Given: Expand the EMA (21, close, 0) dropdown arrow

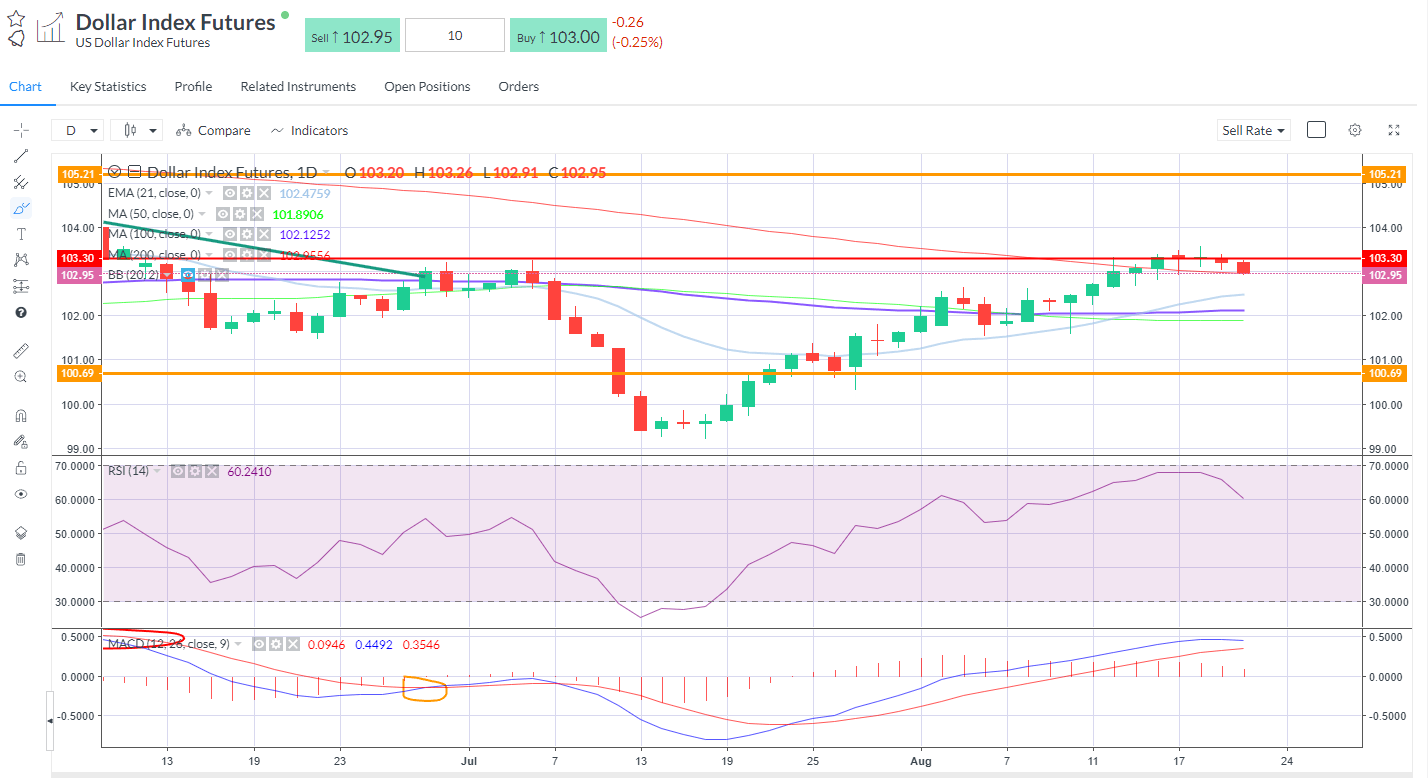Looking at the screenshot, I should [x=209, y=193].
